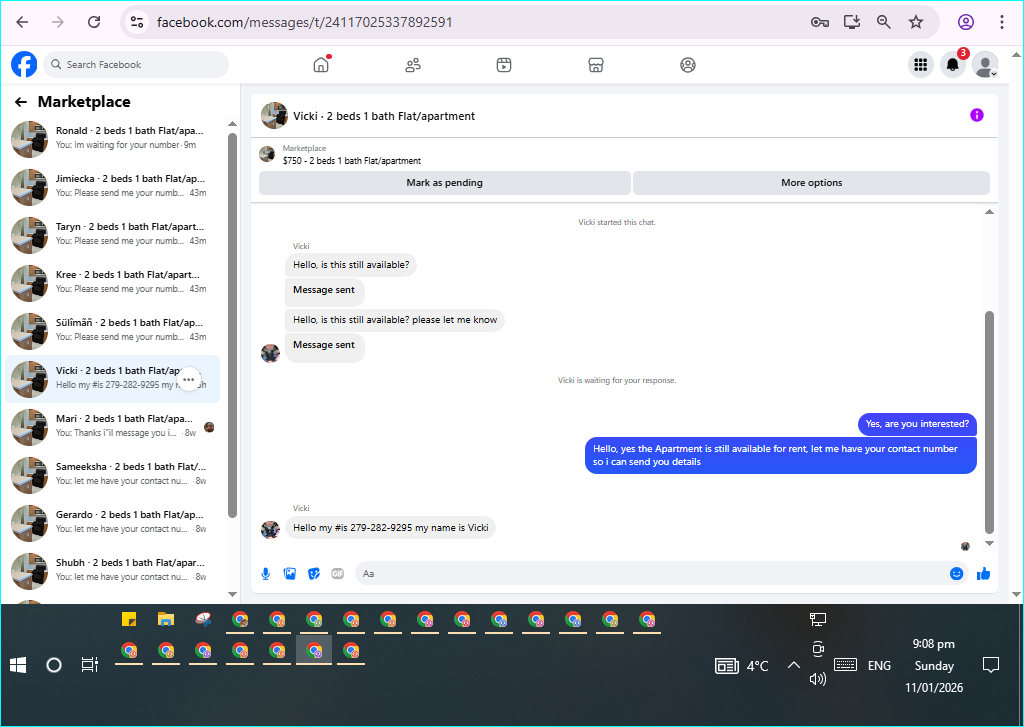Click the GIF picker icon
The height and width of the screenshot is (727, 1024).
(x=338, y=574)
